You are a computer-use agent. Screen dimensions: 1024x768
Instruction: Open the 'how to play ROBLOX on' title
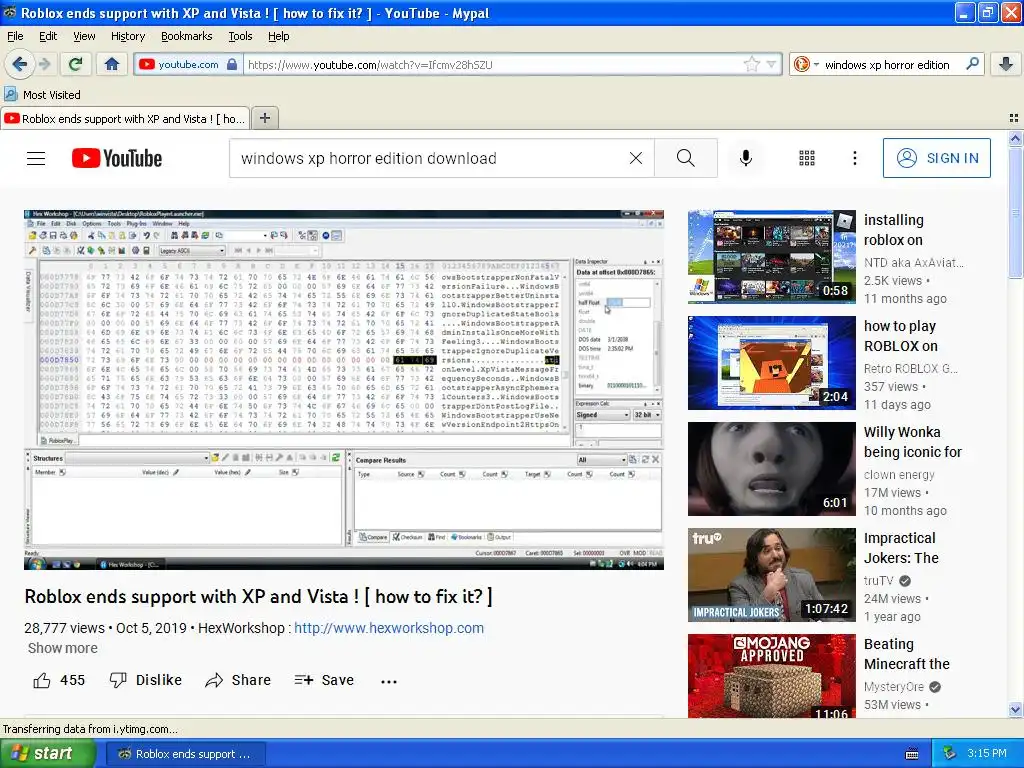pyautogui.click(x=901, y=336)
